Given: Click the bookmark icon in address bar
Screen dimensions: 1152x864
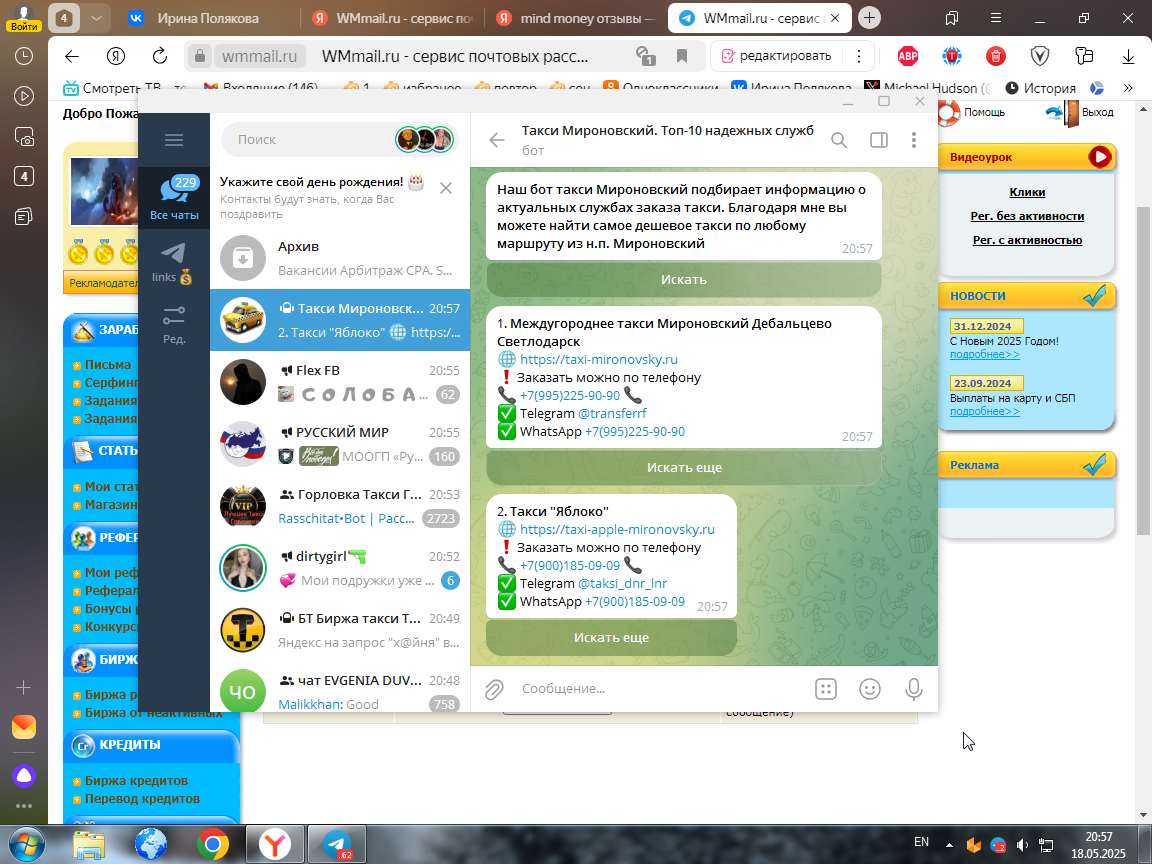Looking at the screenshot, I should coord(682,56).
